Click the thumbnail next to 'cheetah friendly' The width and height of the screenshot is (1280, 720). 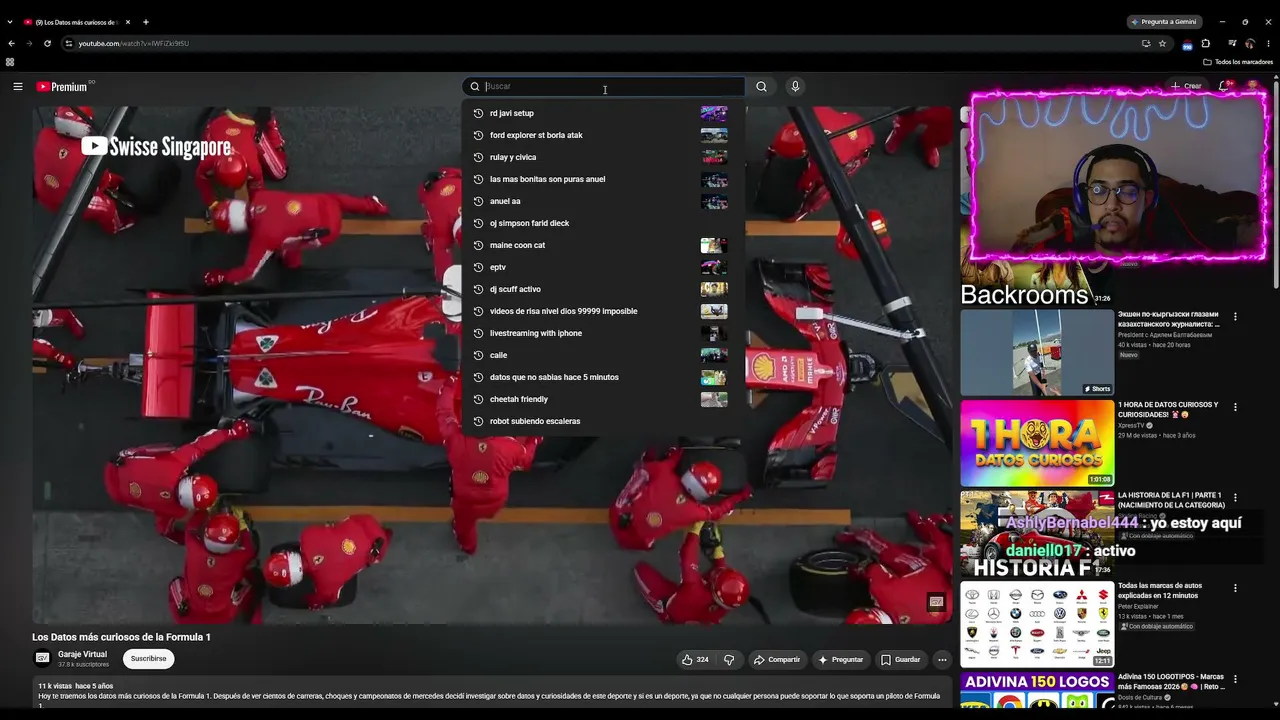point(714,399)
